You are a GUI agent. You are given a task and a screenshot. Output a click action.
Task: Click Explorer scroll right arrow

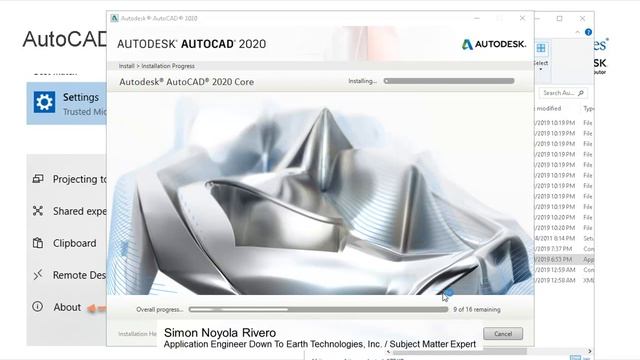[x=590, y=351]
